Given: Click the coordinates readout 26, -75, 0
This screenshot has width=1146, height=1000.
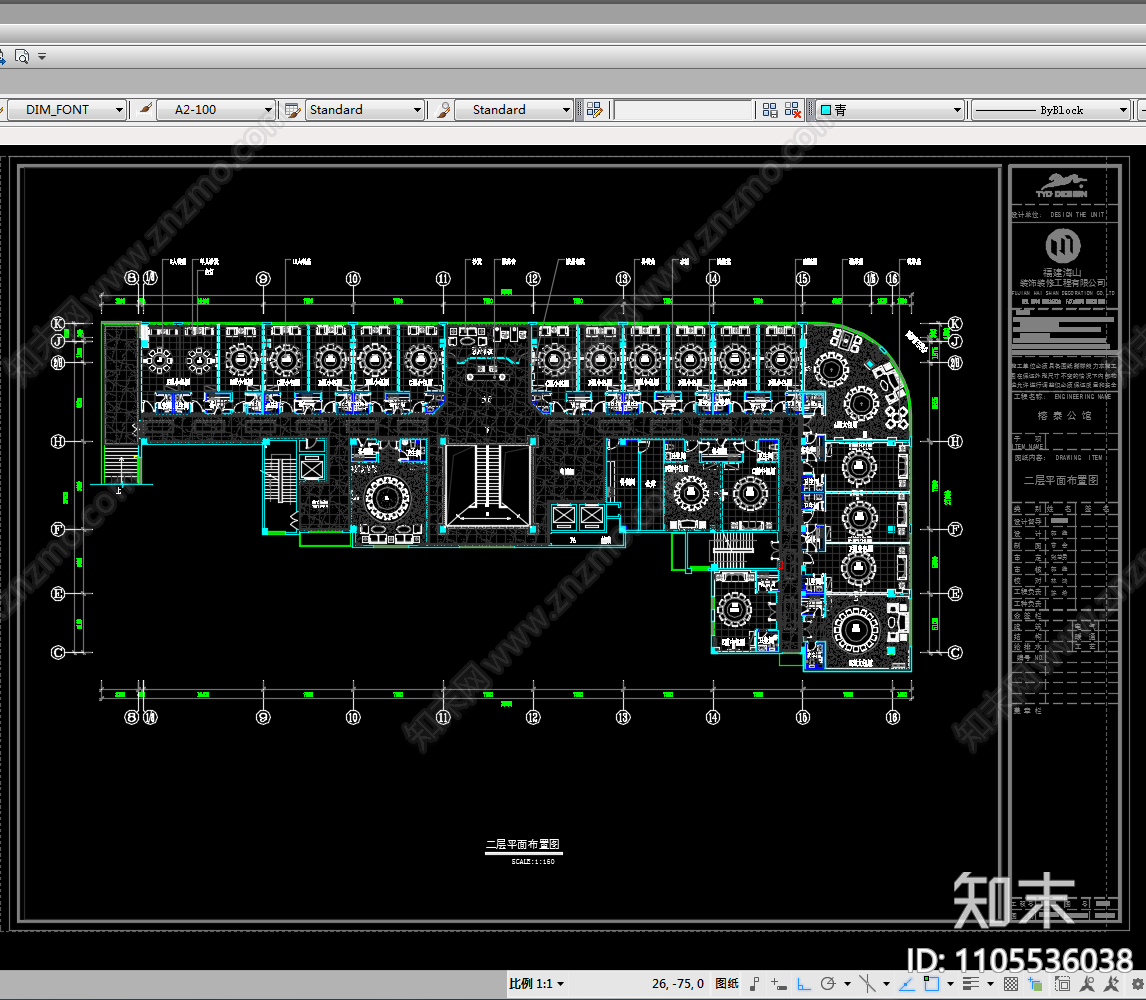Looking at the screenshot, I should tap(678, 983).
